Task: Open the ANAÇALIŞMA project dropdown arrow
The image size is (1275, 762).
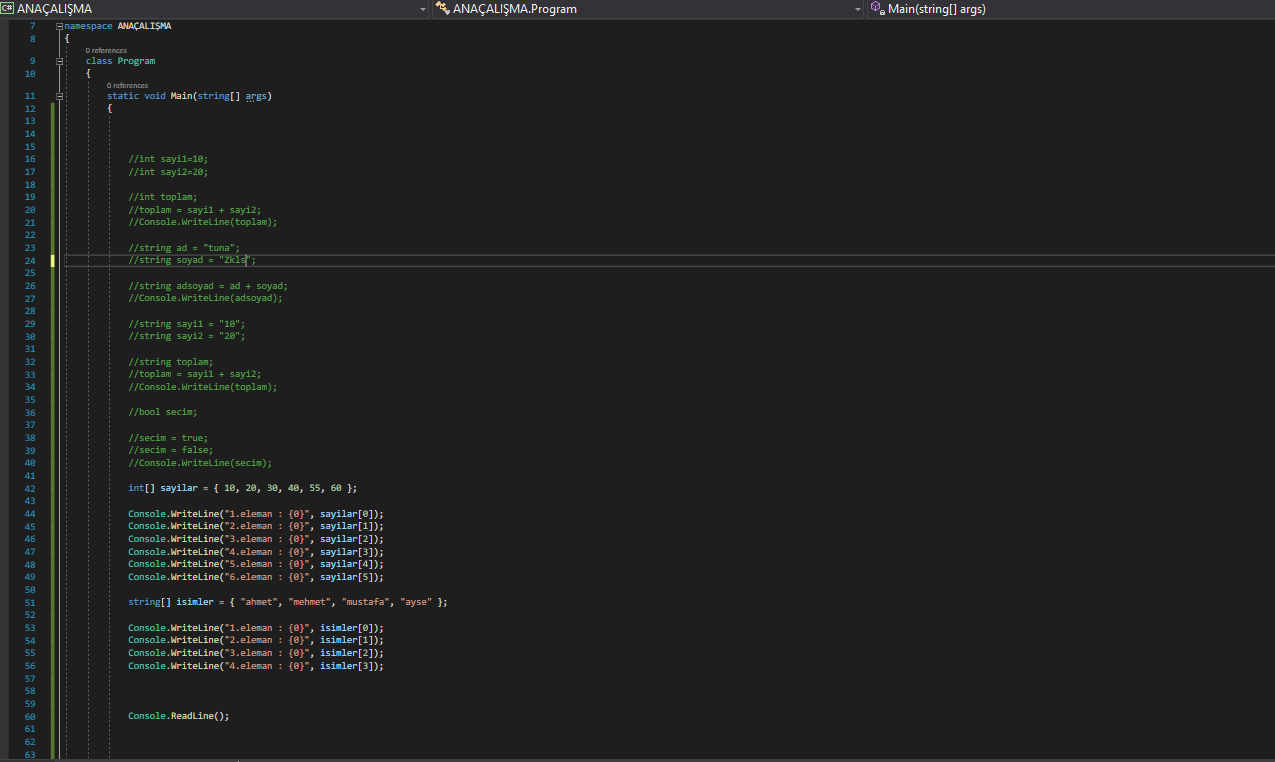Action: point(424,9)
